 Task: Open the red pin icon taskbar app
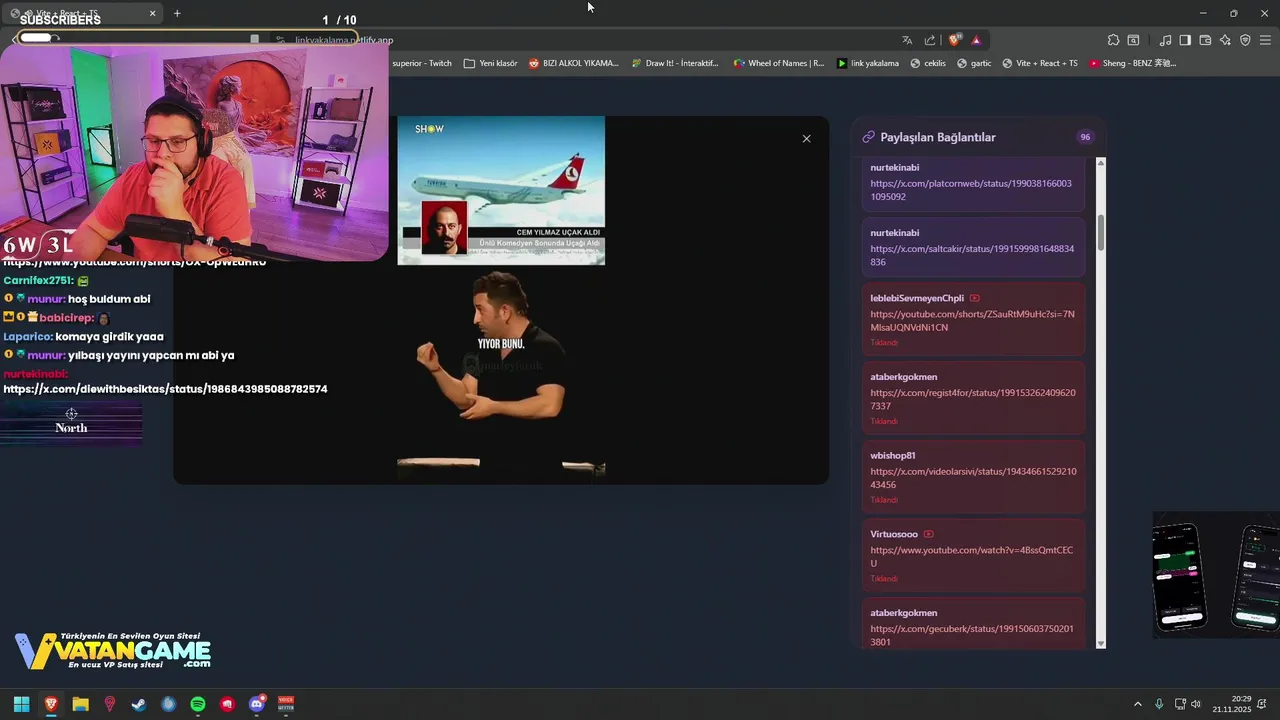coord(110,704)
